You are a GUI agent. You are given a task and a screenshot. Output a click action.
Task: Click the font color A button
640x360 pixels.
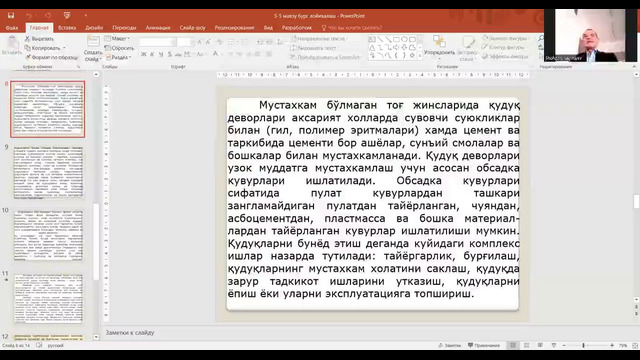(216, 54)
